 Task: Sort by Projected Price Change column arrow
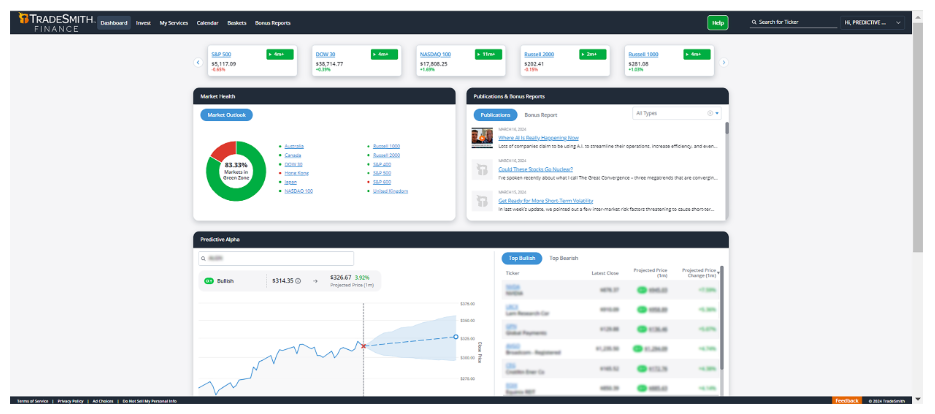(x=718, y=273)
